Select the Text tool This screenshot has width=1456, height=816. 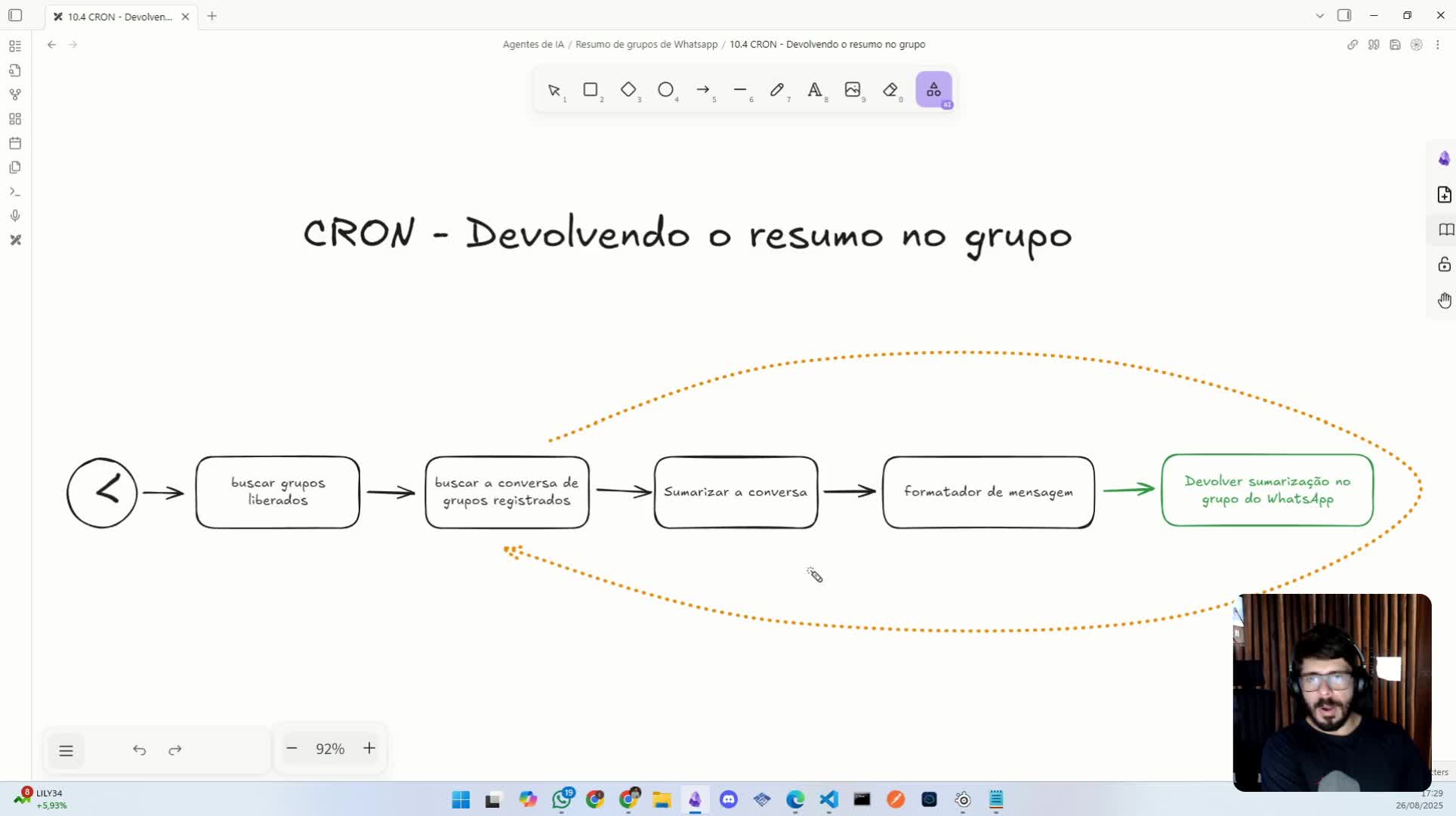click(x=816, y=90)
